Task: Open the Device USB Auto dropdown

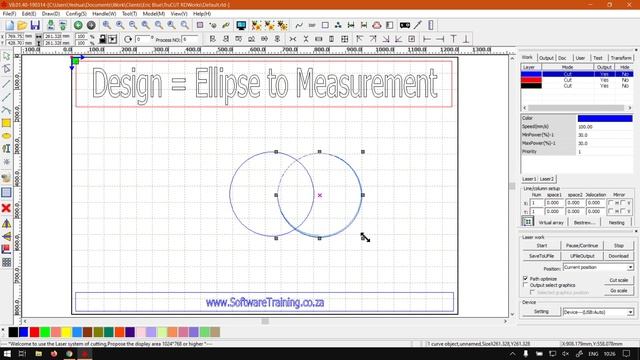Action: tap(598, 312)
